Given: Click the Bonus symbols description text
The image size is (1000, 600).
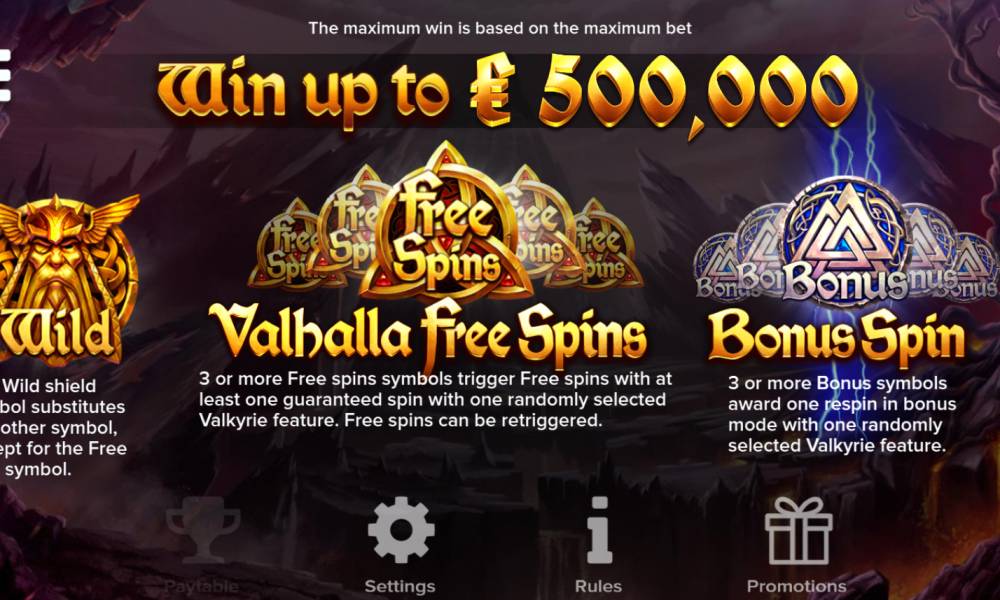Looking at the screenshot, I should tap(842, 414).
